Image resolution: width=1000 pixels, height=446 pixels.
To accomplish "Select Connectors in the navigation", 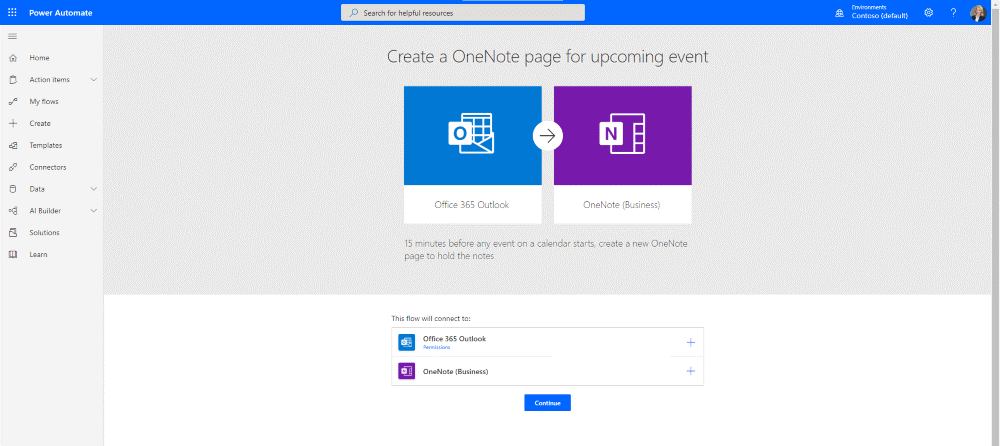I will (47, 167).
